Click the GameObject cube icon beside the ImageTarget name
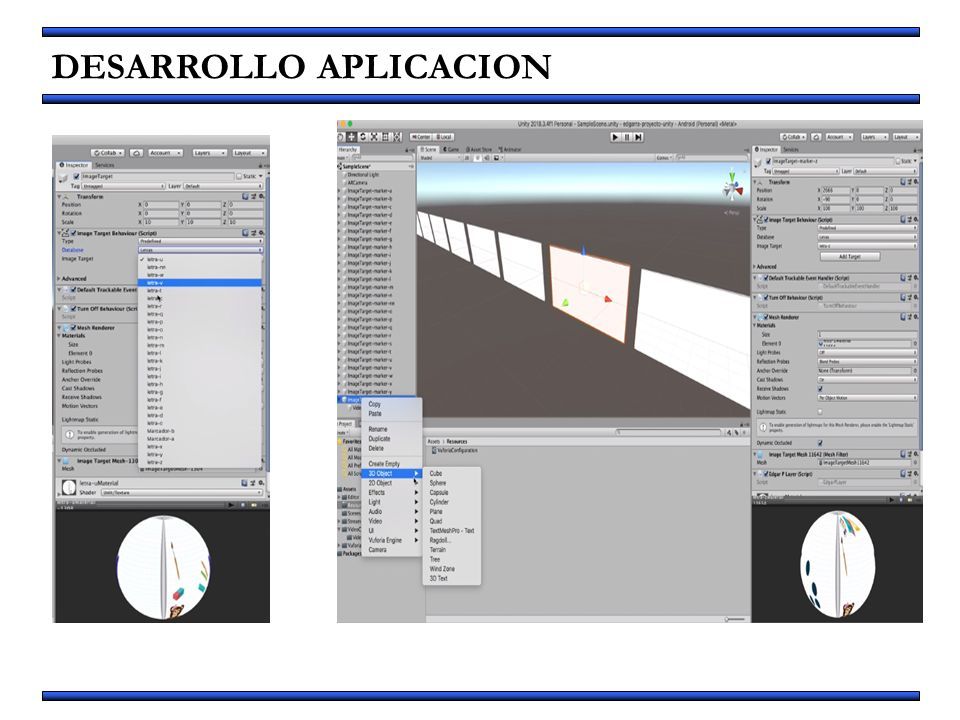960x720 pixels. (x=64, y=178)
